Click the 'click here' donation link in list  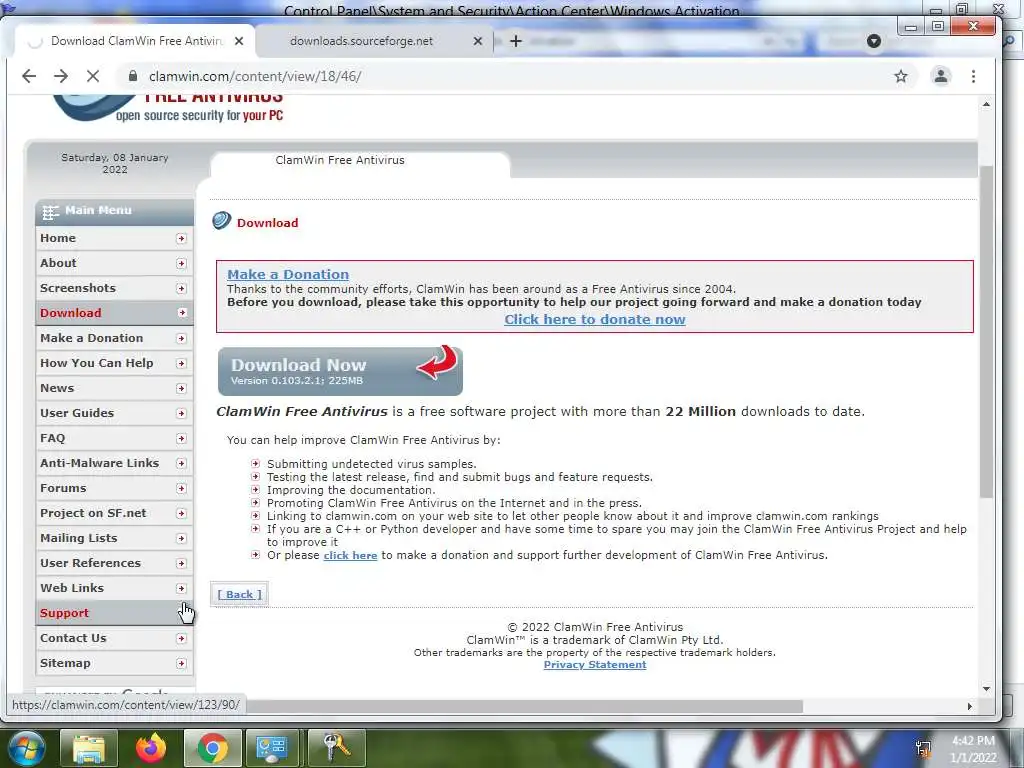tap(350, 555)
